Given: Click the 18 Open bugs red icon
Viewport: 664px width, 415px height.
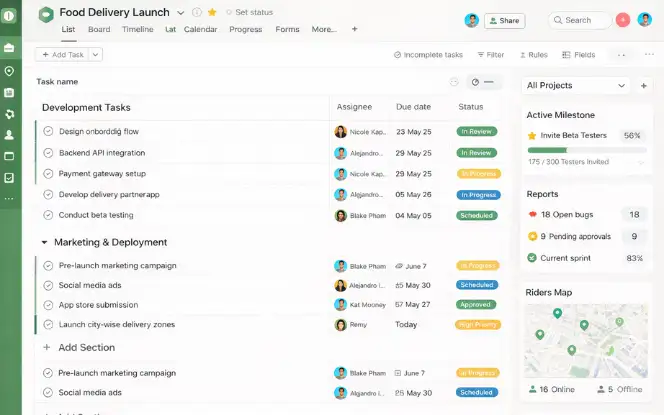Looking at the screenshot, I should tap(532, 214).
